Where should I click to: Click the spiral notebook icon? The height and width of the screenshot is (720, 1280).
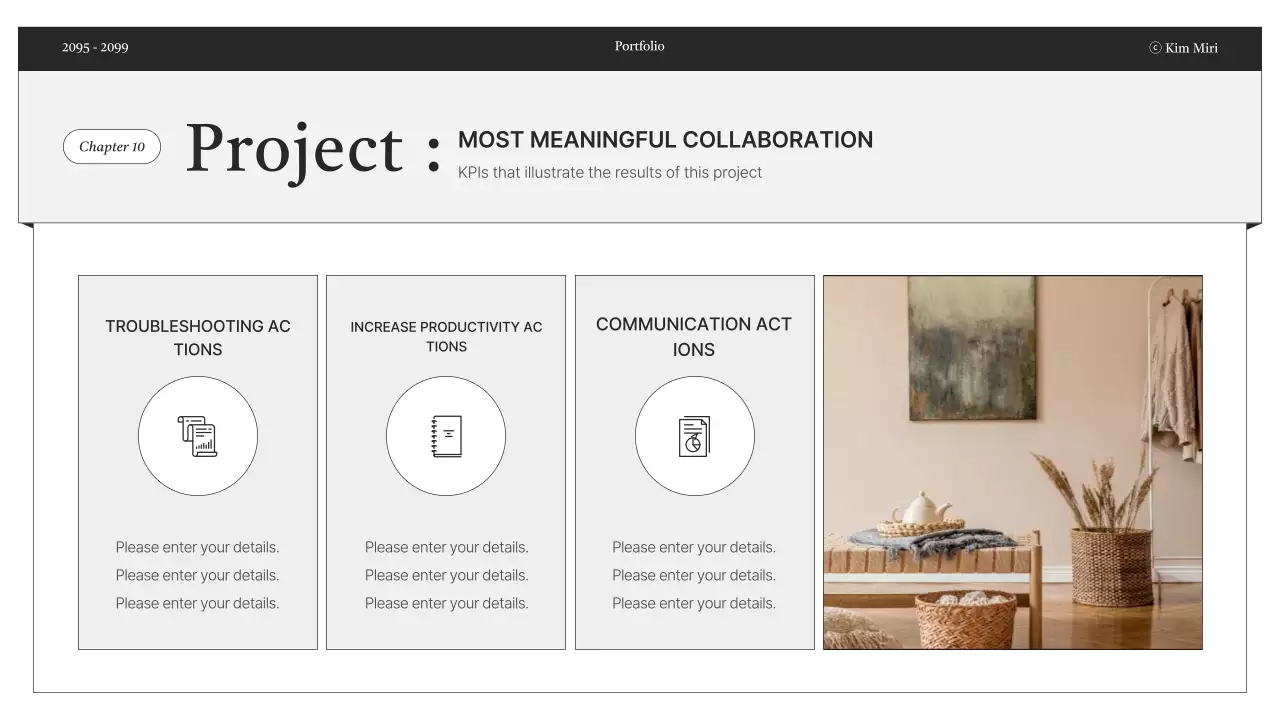(x=446, y=437)
